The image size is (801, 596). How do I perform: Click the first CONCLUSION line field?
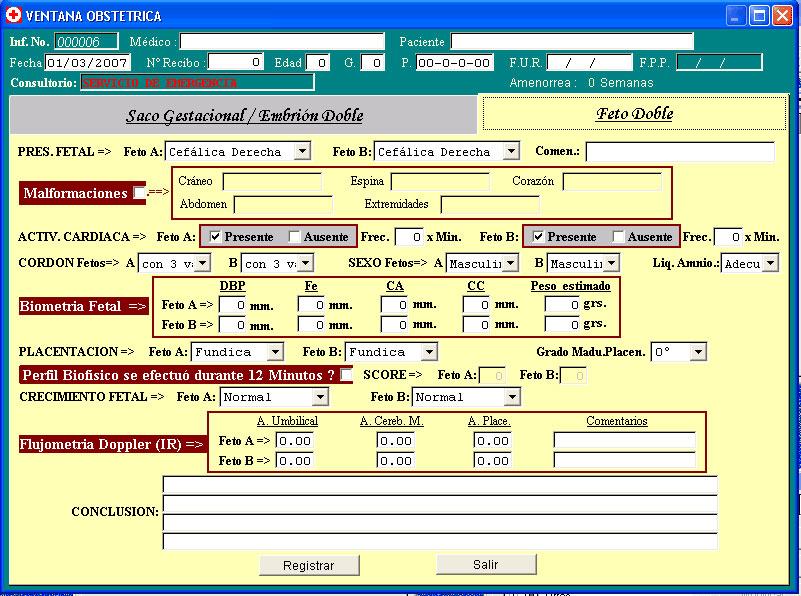pyautogui.click(x=440, y=485)
